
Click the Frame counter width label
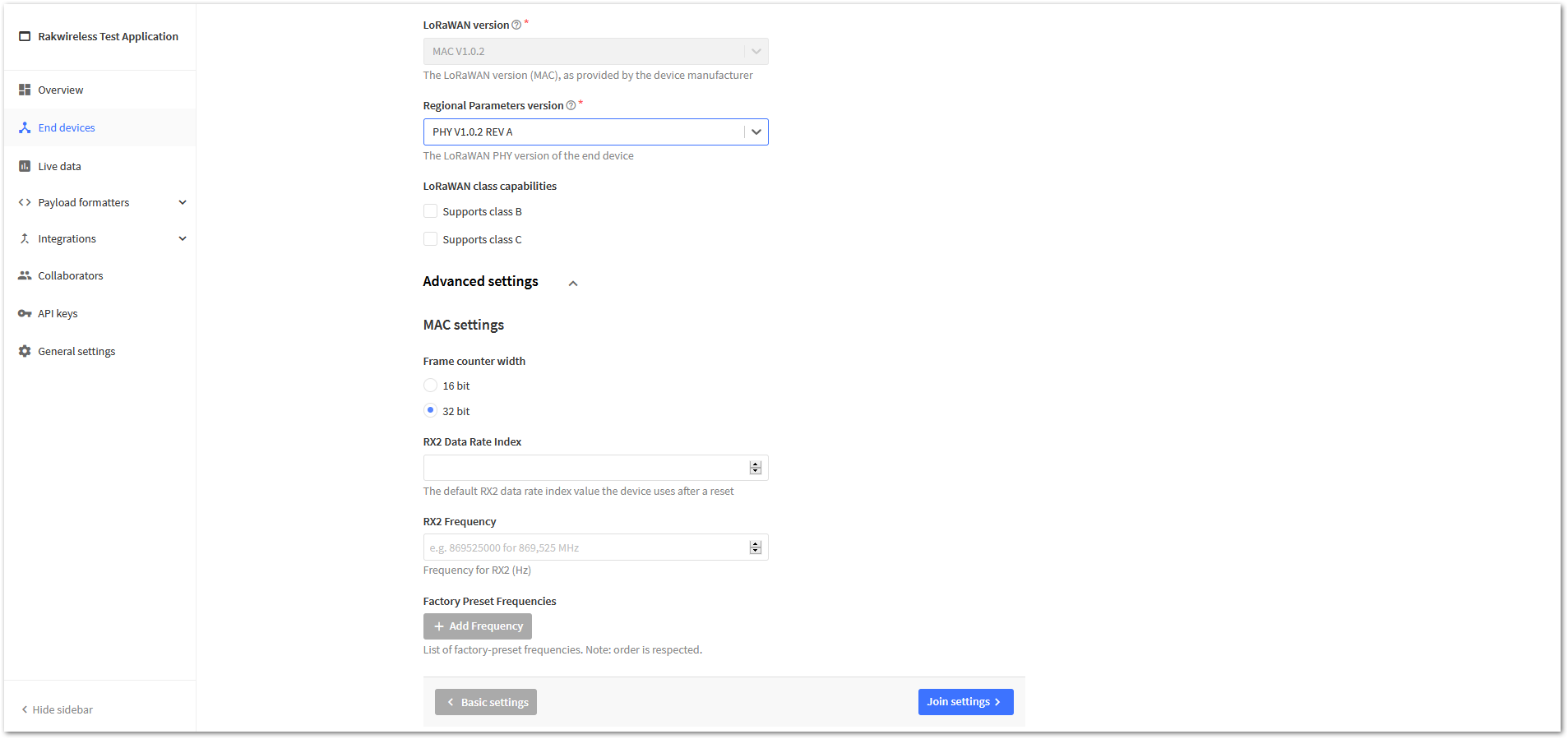[474, 361]
